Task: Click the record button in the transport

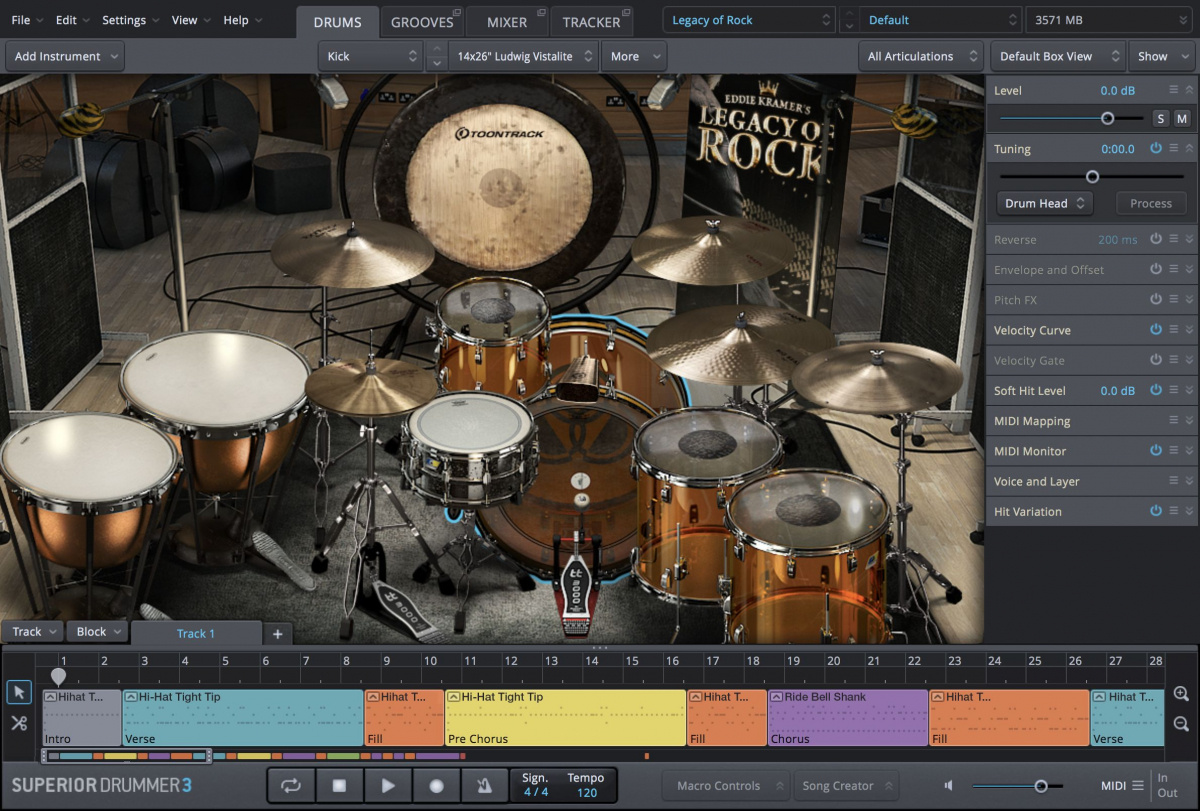Action: 436,785
